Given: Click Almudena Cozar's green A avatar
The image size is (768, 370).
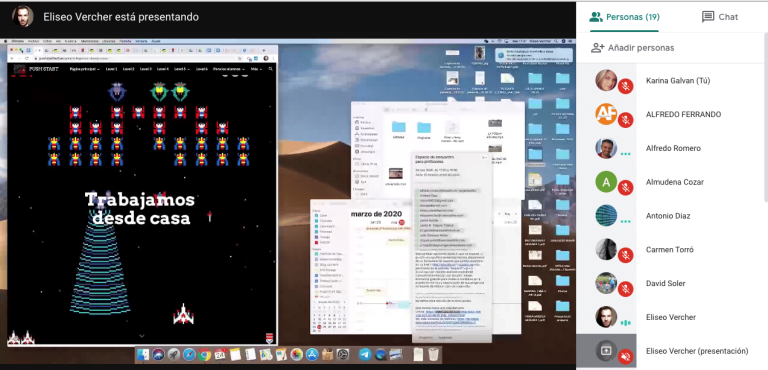Looking at the screenshot, I should (x=606, y=182).
